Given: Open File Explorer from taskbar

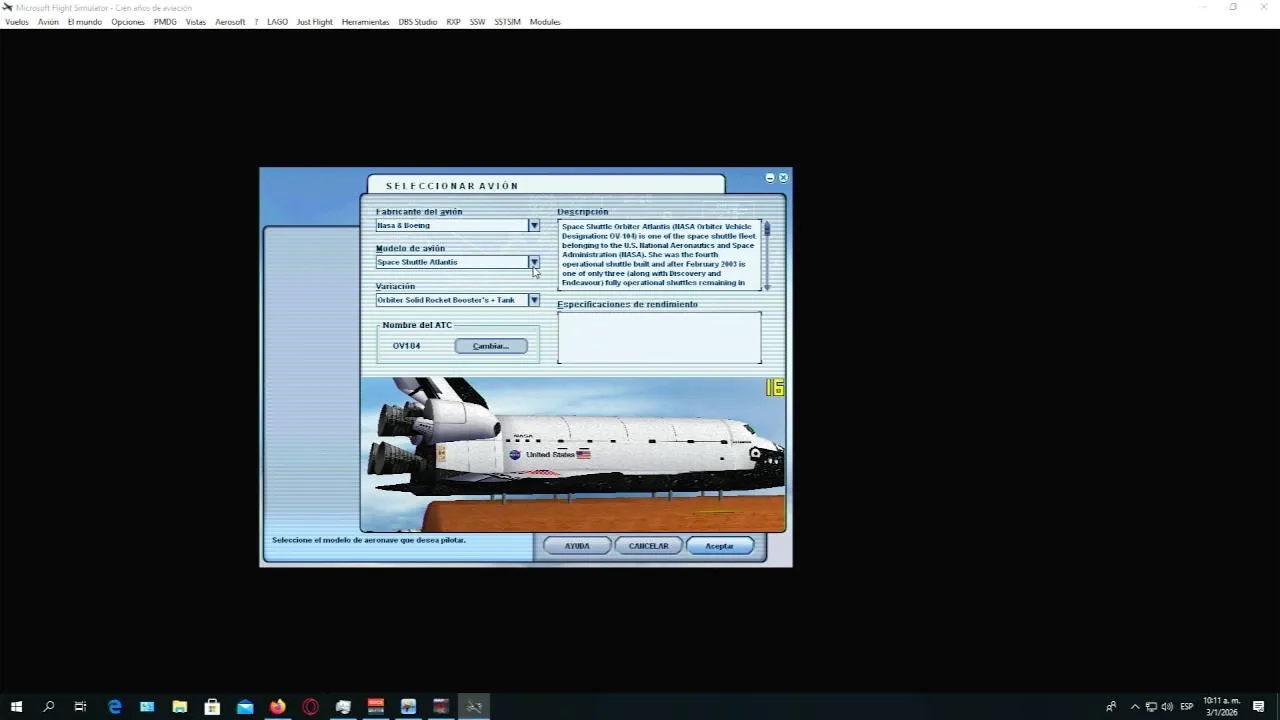Looking at the screenshot, I should tap(180, 707).
